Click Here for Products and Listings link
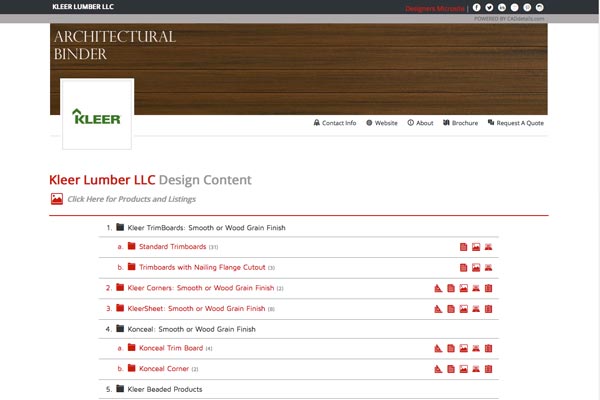 (130, 199)
